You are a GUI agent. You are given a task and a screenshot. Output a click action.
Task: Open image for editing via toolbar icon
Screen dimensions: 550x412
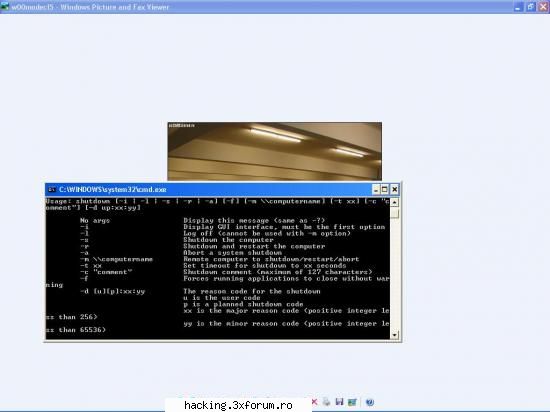point(352,402)
